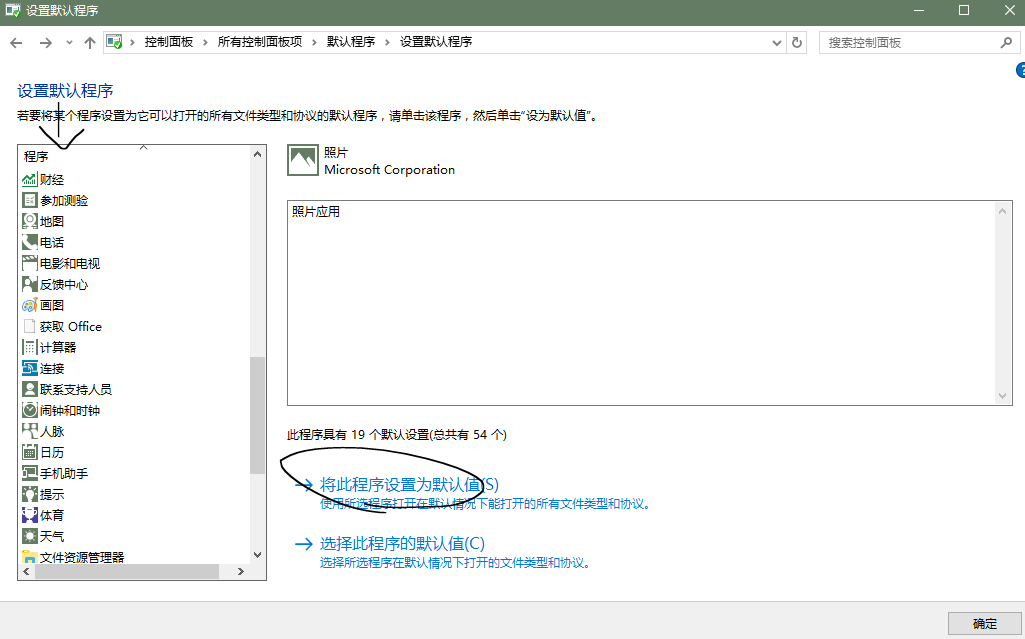Click the 天气 sun icon
Image resolution: width=1025 pixels, height=639 pixels.
click(29, 536)
